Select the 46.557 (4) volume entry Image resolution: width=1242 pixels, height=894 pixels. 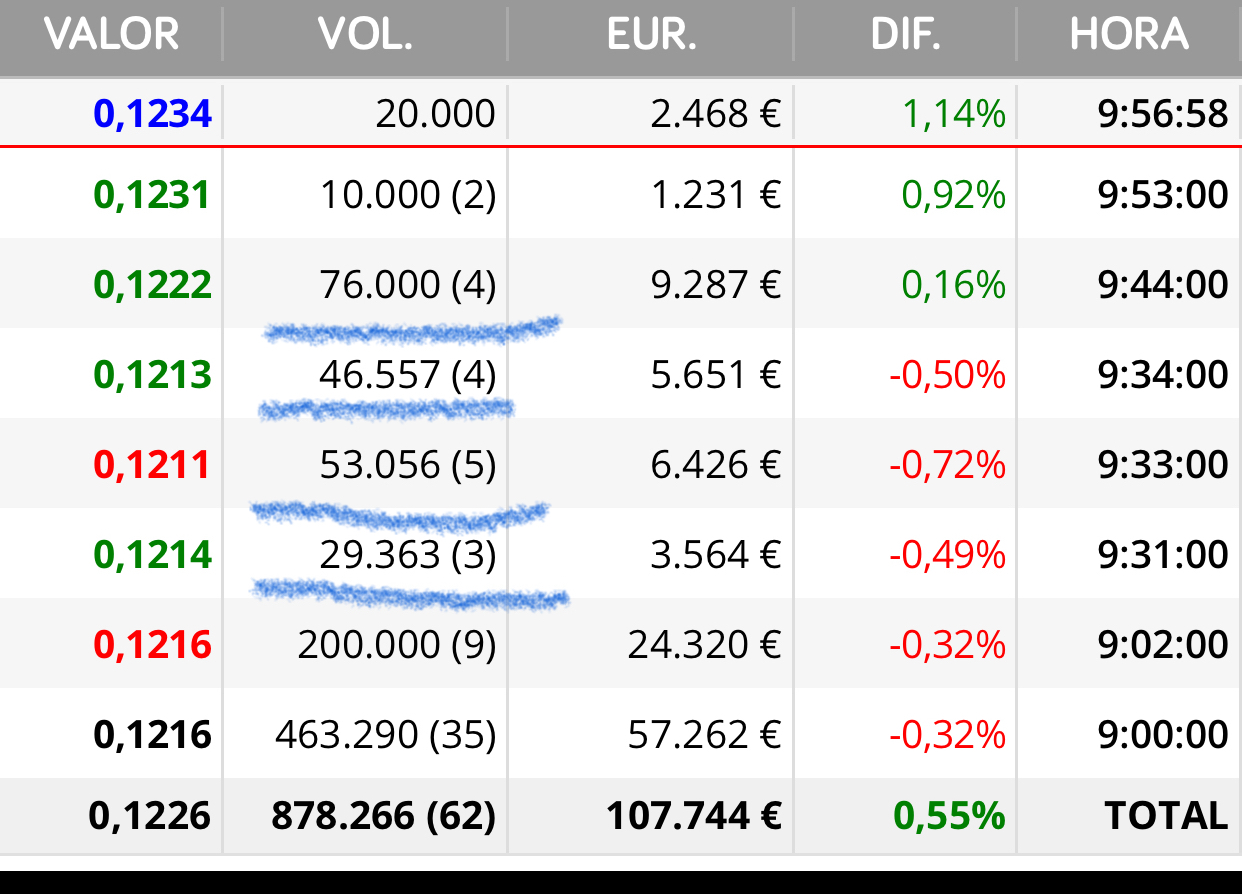coord(407,375)
